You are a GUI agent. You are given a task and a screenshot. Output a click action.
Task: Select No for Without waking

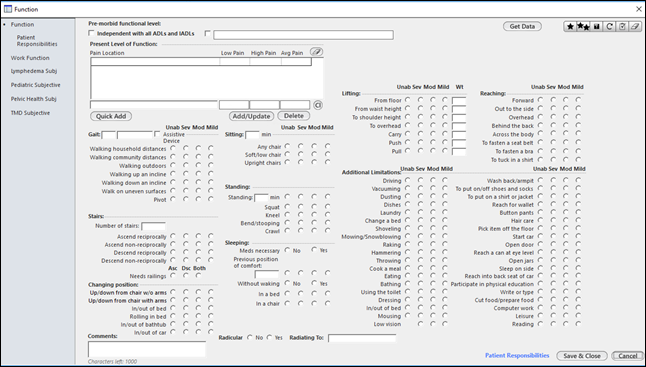[x=287, y=283]
